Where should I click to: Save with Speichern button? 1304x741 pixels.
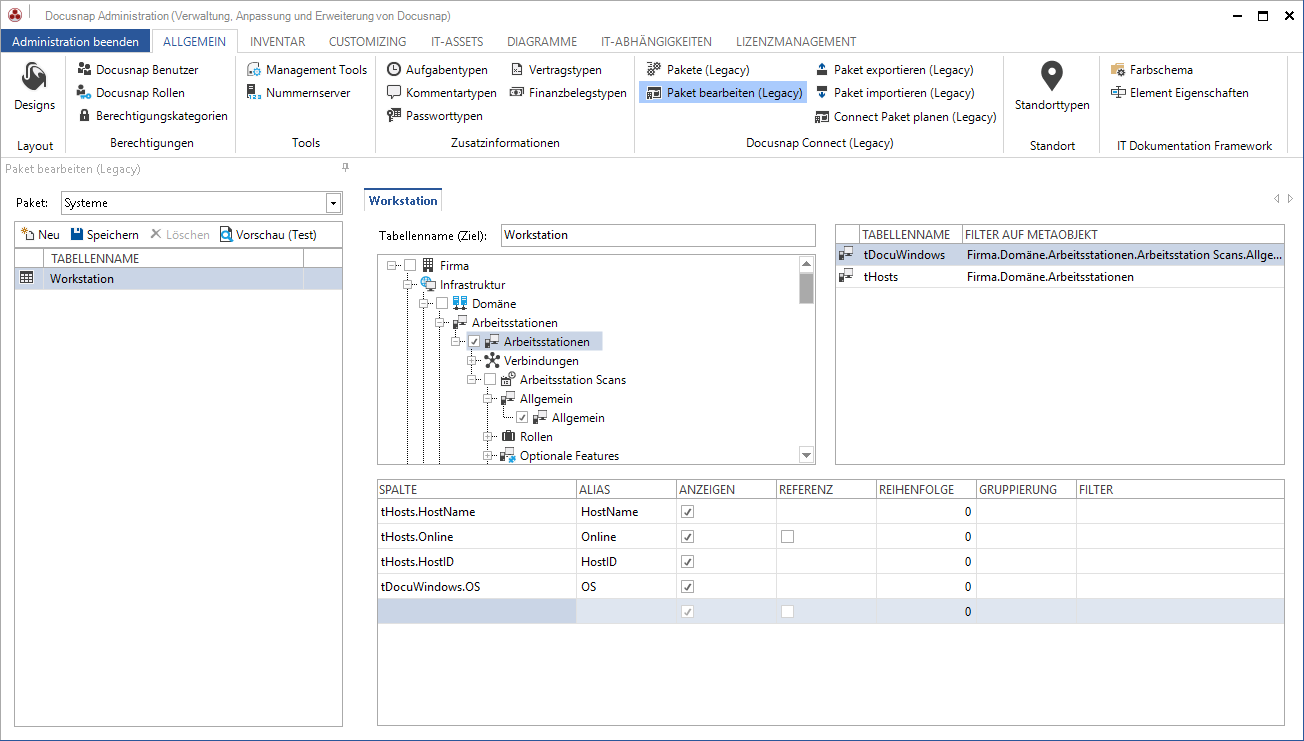pyautogui.click(x=105, y=235)
